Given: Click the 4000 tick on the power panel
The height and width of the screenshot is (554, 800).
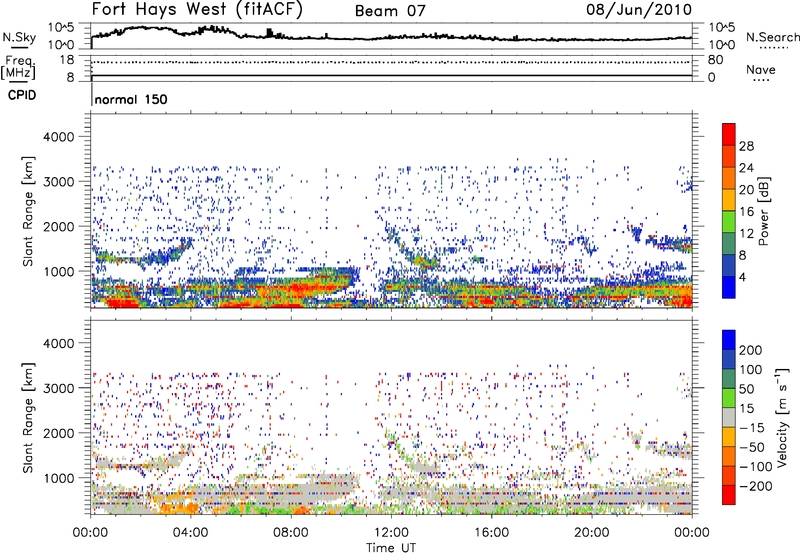Looking at the screenshot, I should (x=59, y=137).
